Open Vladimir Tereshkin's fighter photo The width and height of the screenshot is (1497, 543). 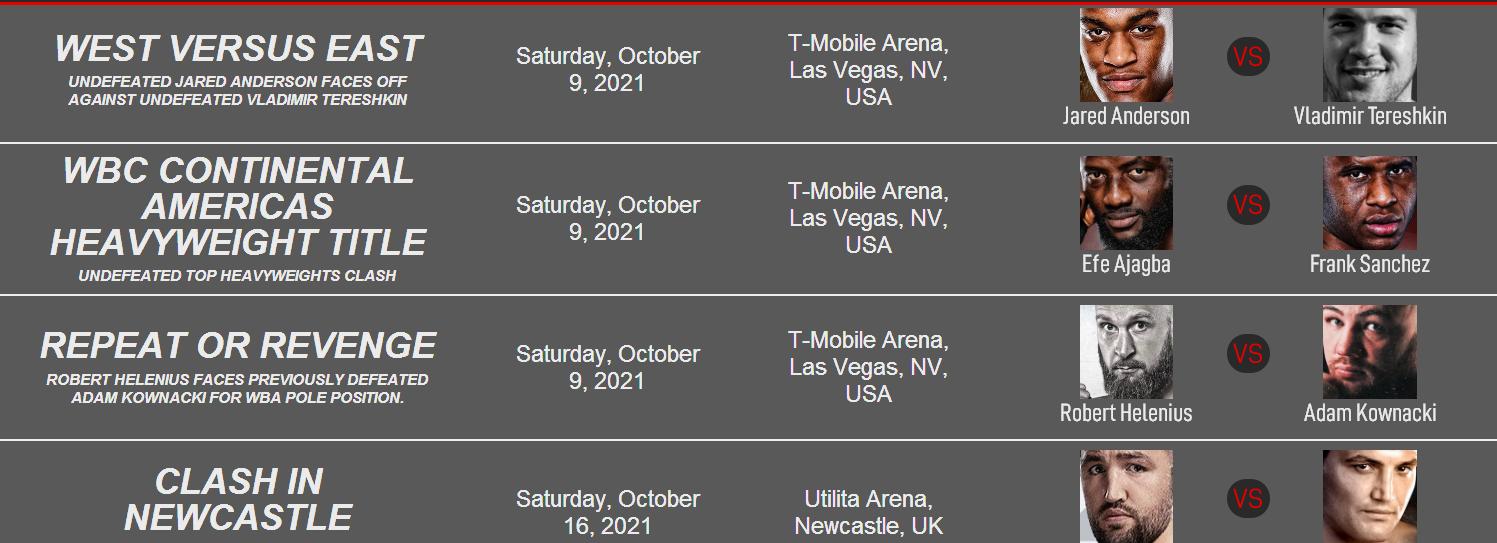click(1370, 55)
